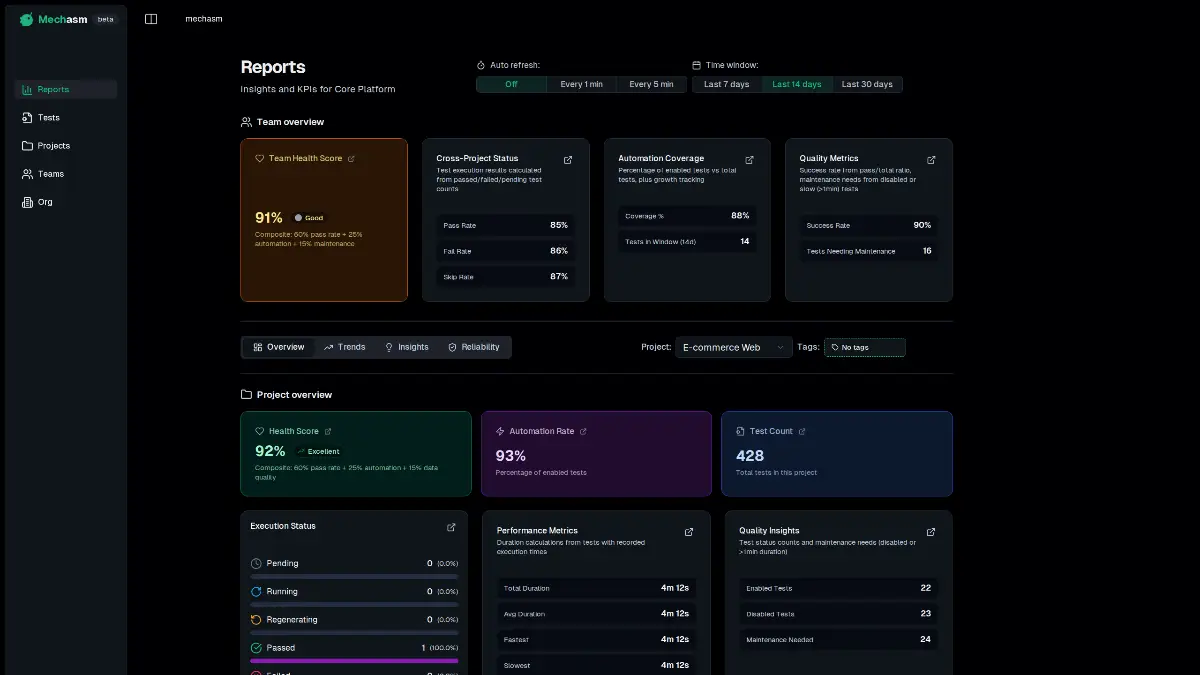Open external link icon on Automation Coverage

tap(750, 160)
